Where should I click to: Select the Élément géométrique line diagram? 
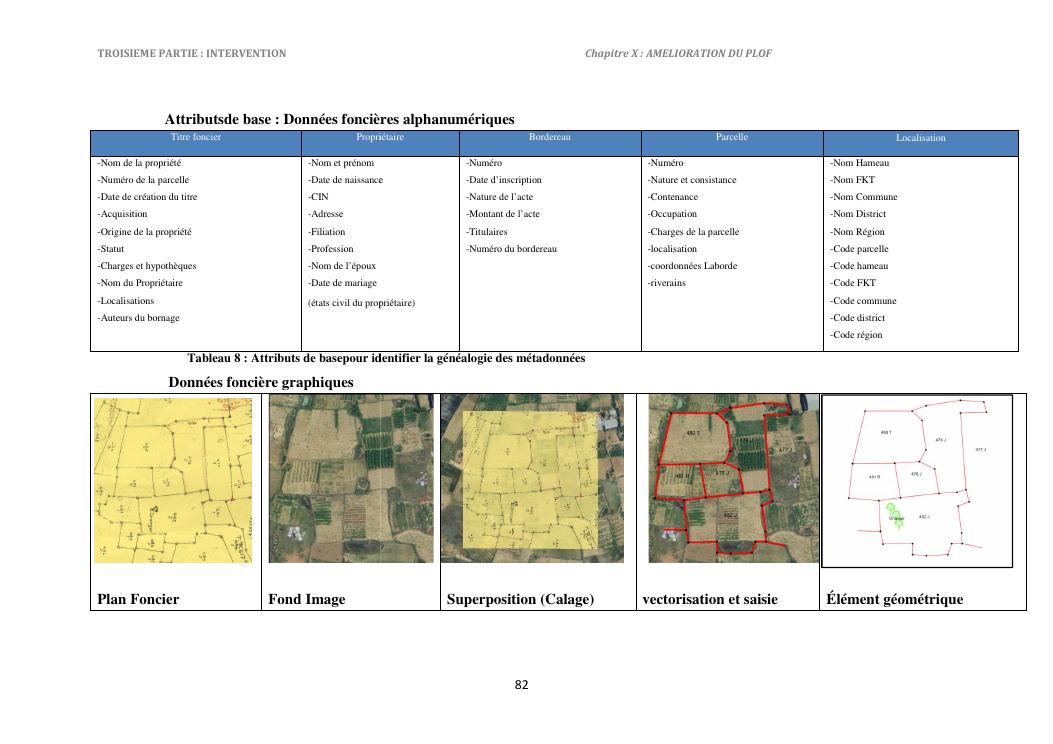916,481
